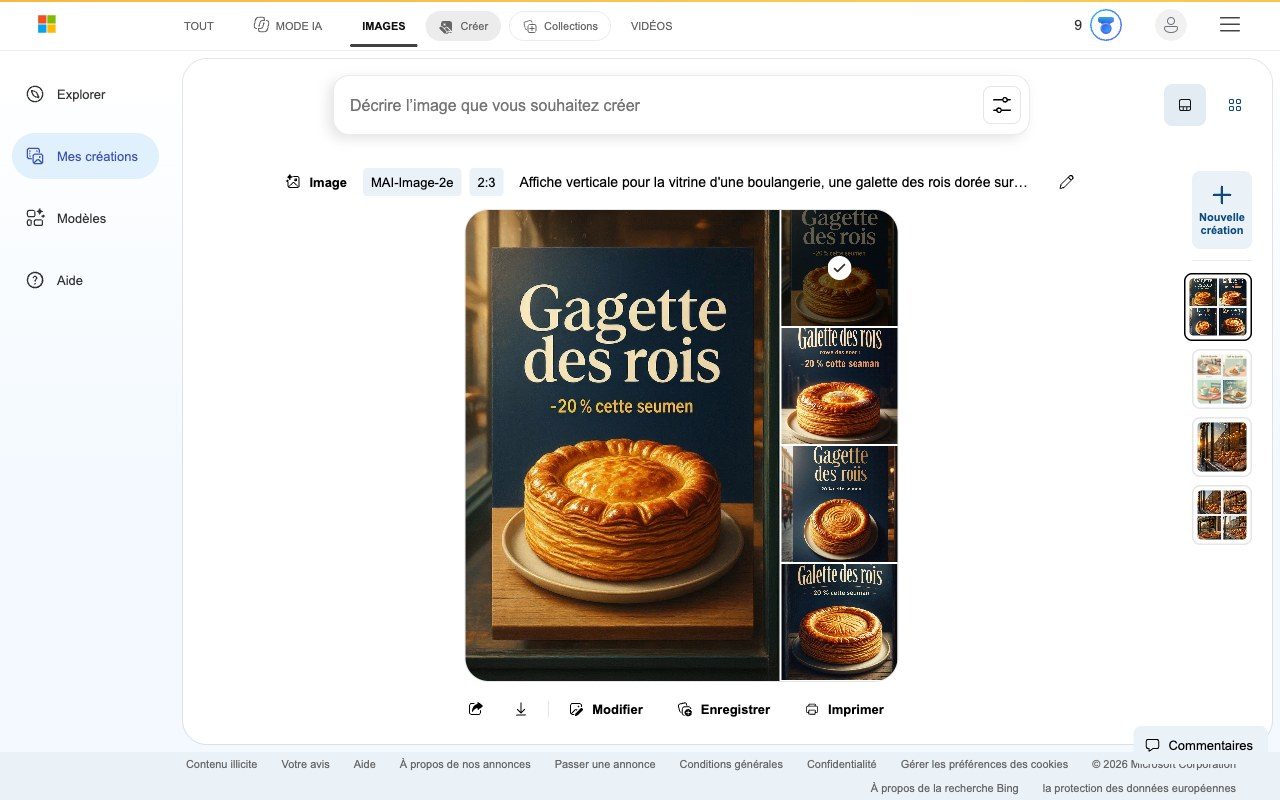
Task: Open Modèles in the sidebar
Action: click(67, 218)
